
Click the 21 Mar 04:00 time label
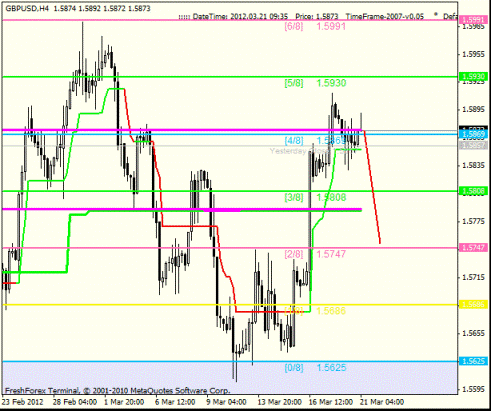pos(382,402)
